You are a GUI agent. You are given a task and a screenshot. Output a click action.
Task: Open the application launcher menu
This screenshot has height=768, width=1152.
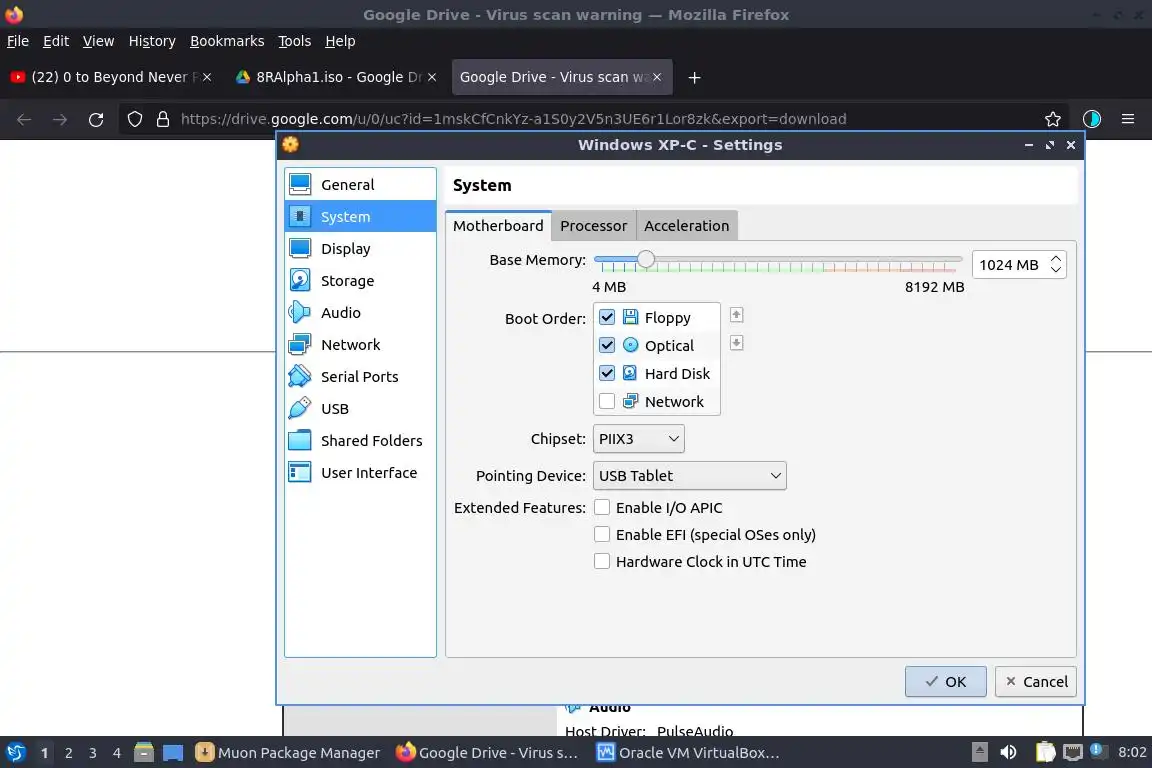(15, 752)
